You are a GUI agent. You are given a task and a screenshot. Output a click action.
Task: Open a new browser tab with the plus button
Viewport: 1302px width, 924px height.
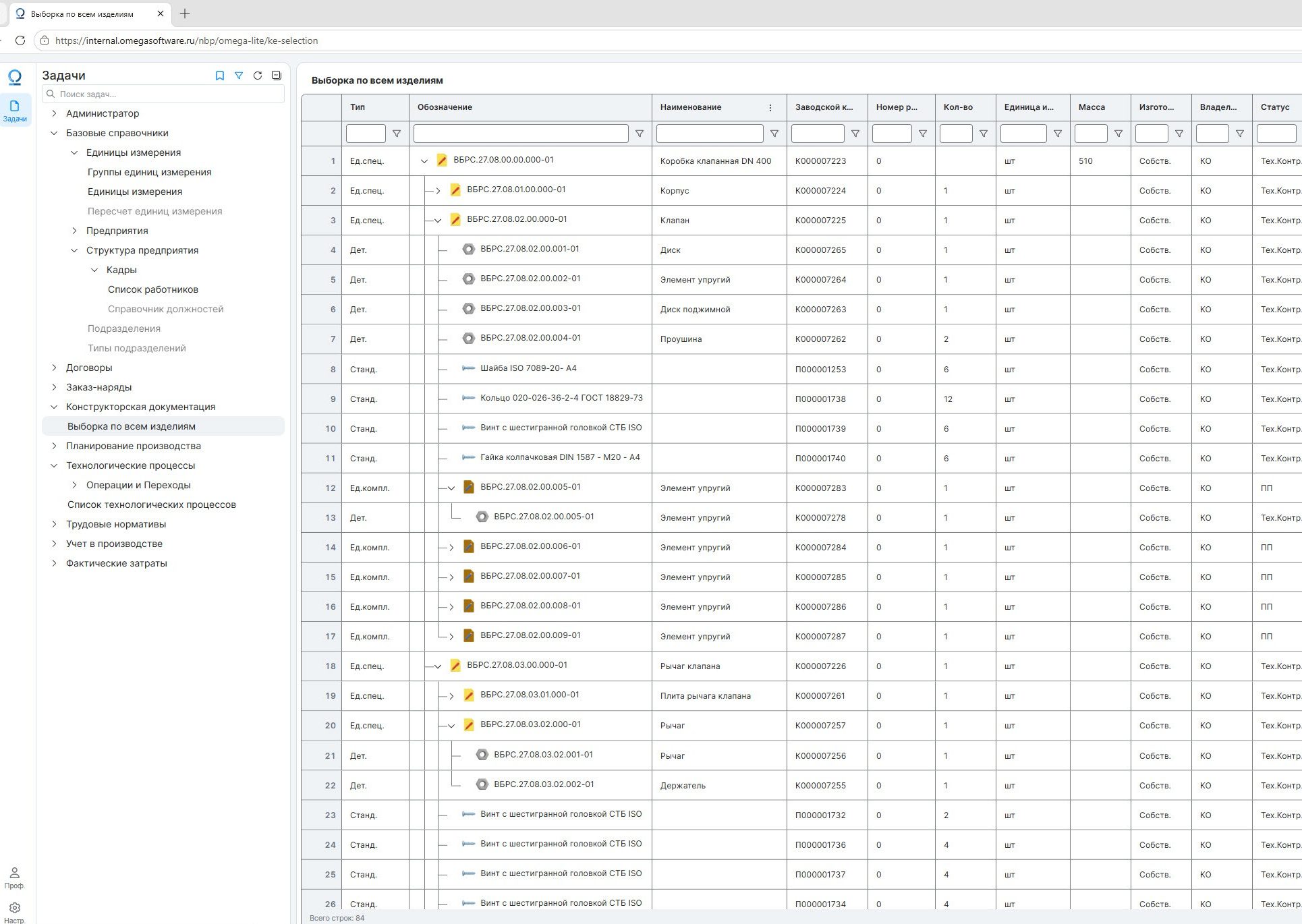point(185,13)
